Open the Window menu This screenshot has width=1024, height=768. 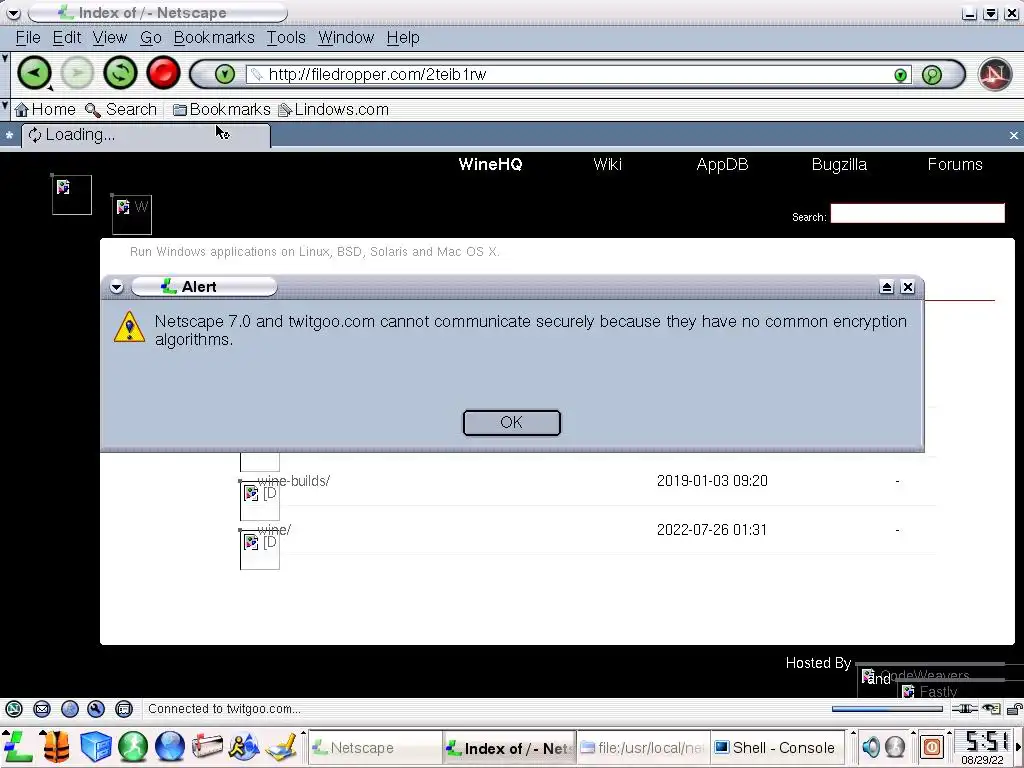coord(346,38)
